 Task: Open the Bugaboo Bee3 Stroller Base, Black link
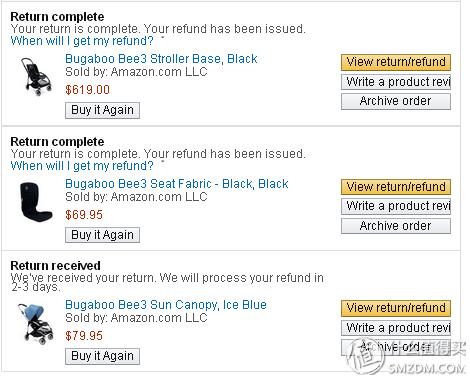[161, 59]
